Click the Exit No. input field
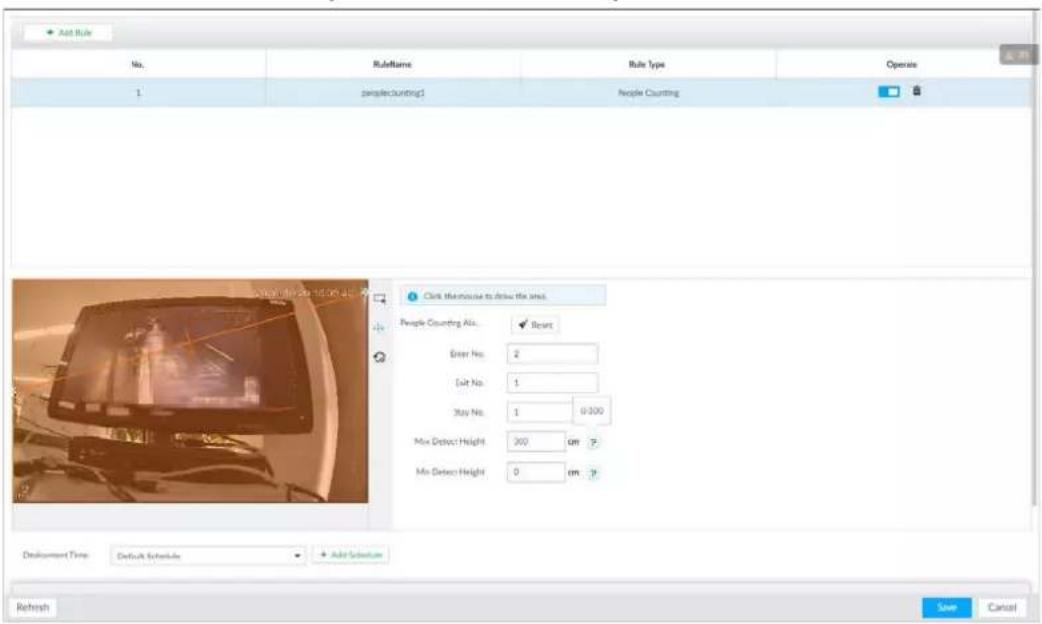Screen dimensions: 1042x624 [552, 383]
